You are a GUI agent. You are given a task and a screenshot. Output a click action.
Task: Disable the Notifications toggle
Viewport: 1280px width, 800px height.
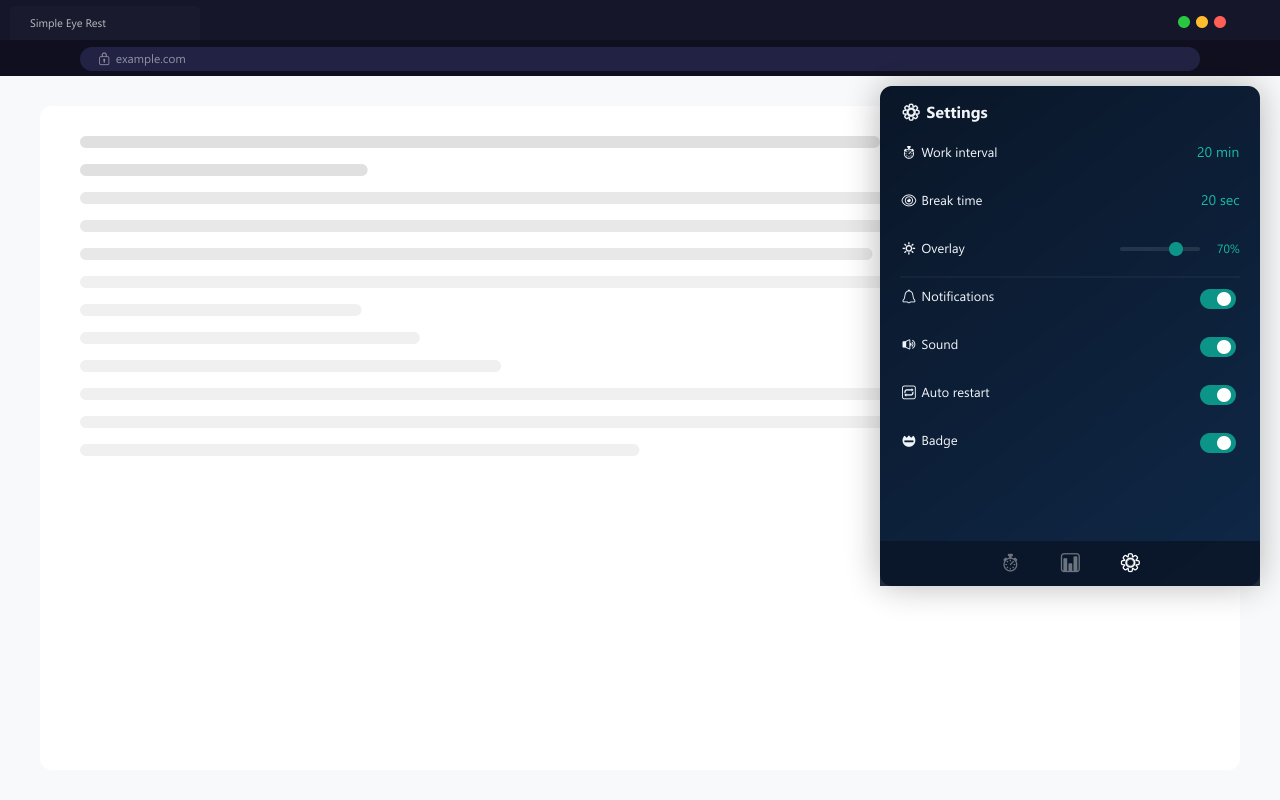click(x=1217, y=299)
